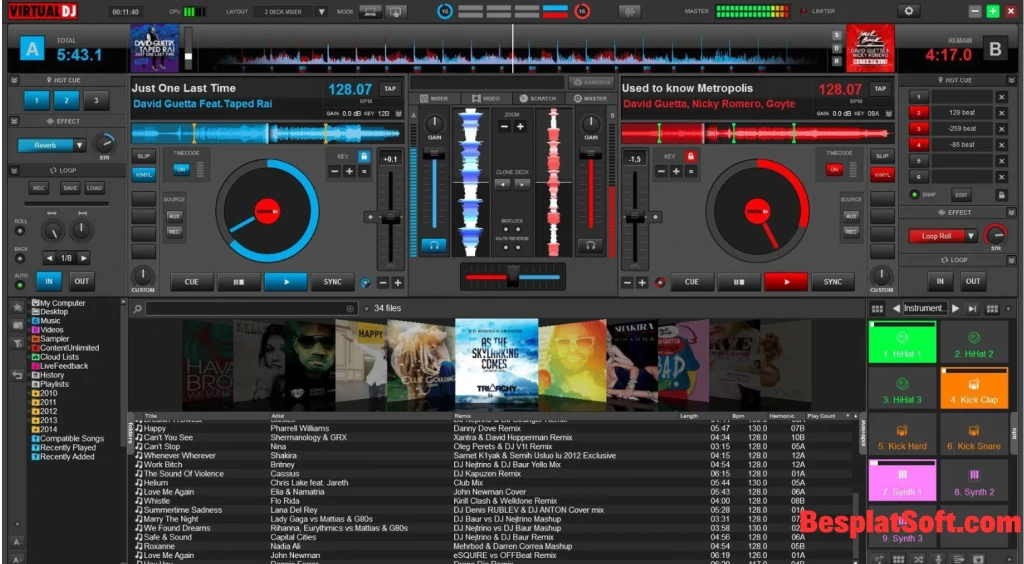Screen dimensions: 1024x564
Task: Click the deck A loop SAVE button
Action: (x=70, y=188)
